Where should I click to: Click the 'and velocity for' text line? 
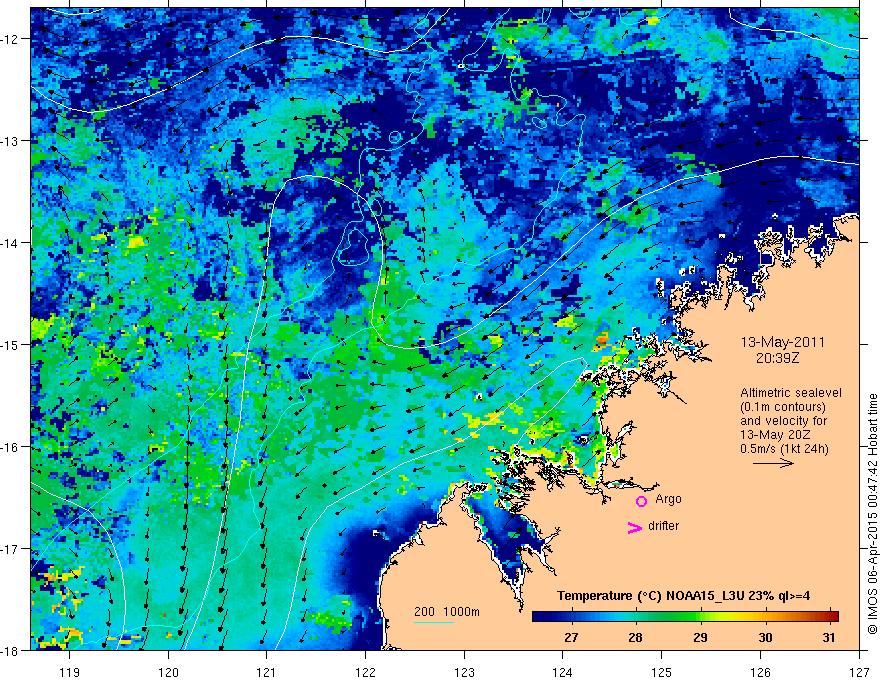pyautogui.click(x=783, y=421)
